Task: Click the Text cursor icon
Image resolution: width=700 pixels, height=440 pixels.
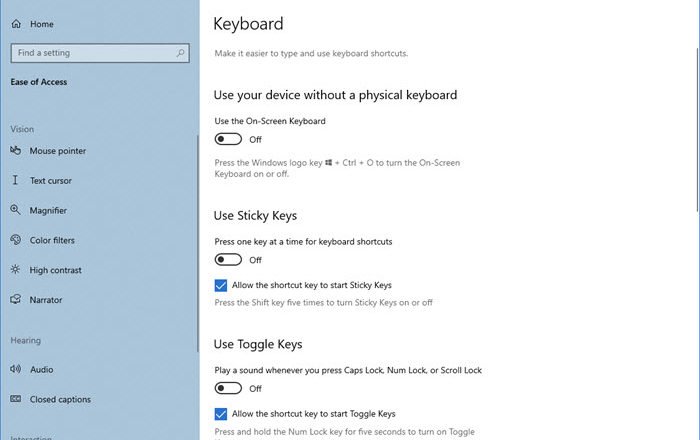Action: point(16,181)
